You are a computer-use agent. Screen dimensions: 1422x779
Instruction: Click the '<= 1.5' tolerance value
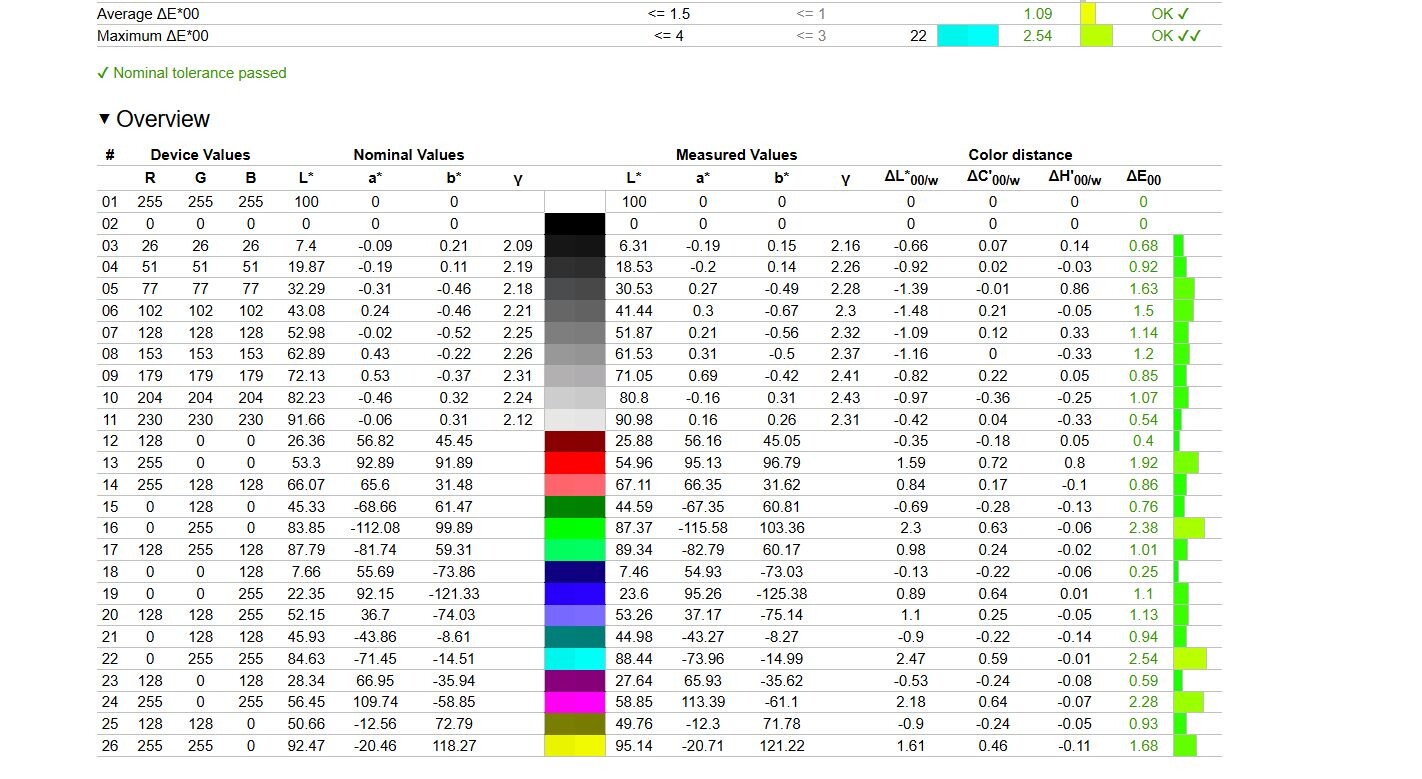tap(669, 14)
